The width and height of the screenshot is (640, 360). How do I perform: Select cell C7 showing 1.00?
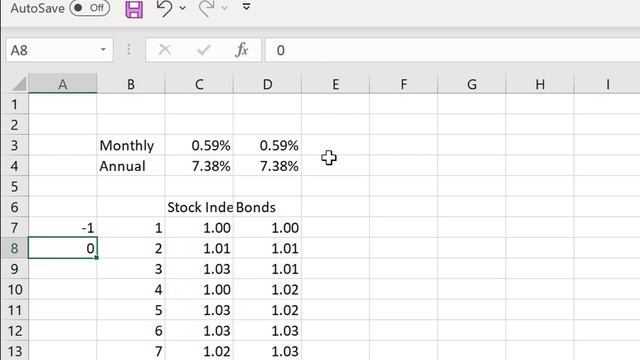click(199, 228)
